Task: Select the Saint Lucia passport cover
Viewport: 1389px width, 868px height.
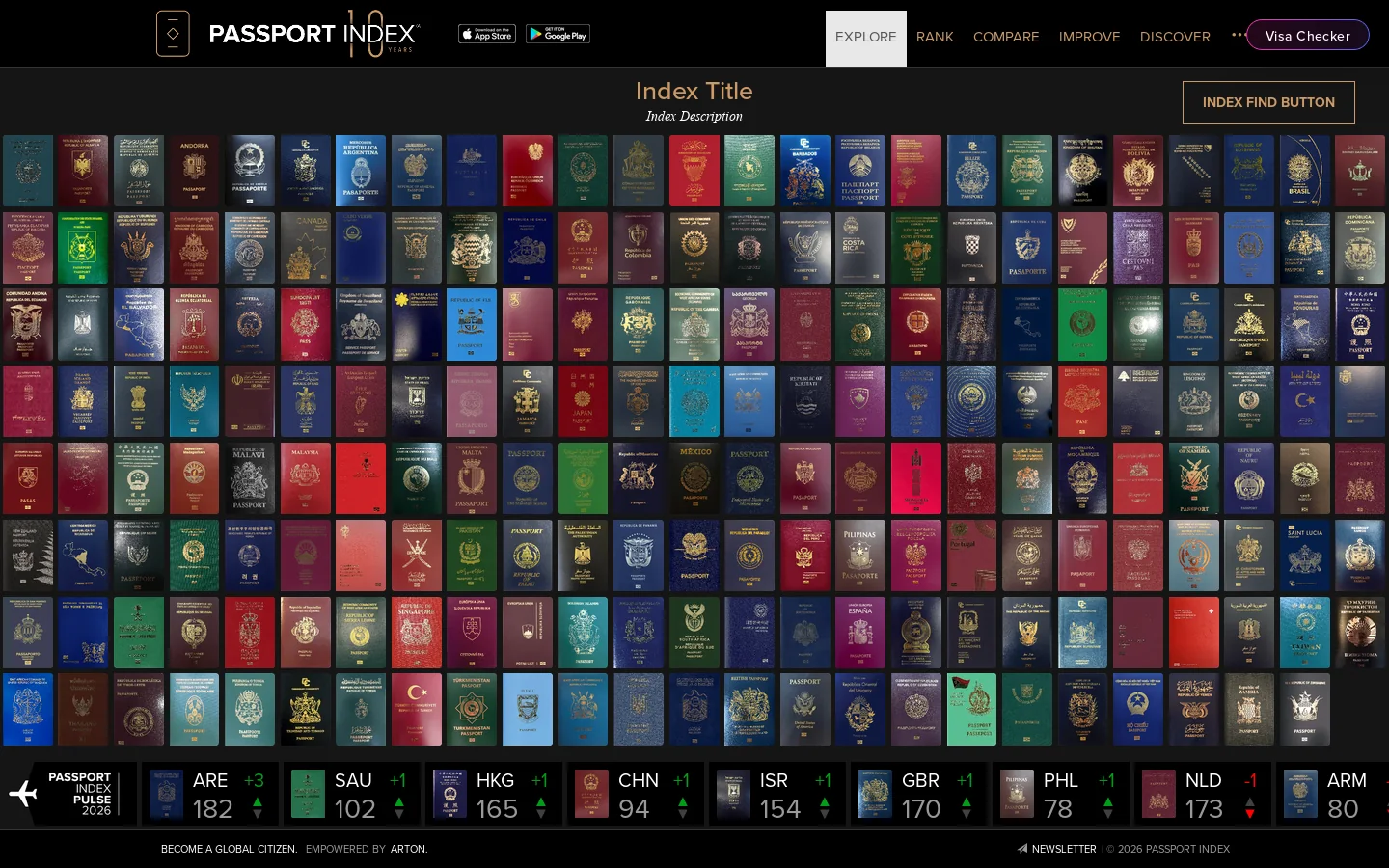Action: (1305, 556)
